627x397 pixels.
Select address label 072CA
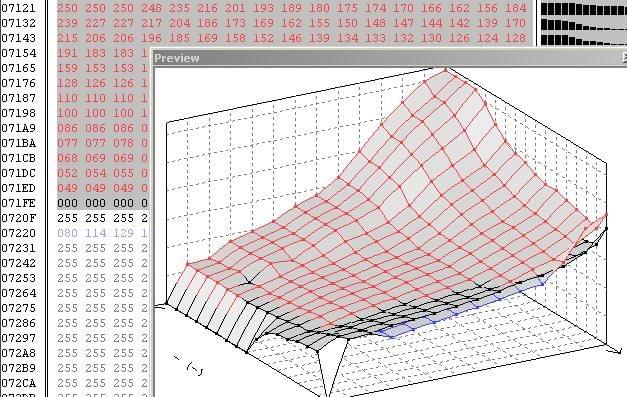click(x=18, y=383)
